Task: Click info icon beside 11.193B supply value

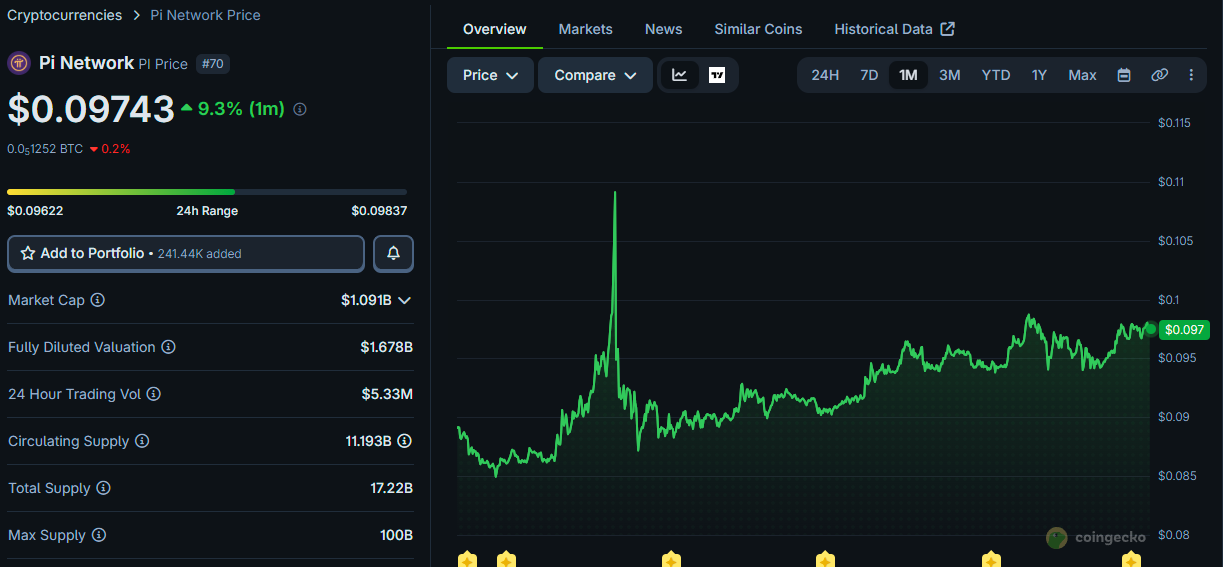Action: [x=405, y=441]
